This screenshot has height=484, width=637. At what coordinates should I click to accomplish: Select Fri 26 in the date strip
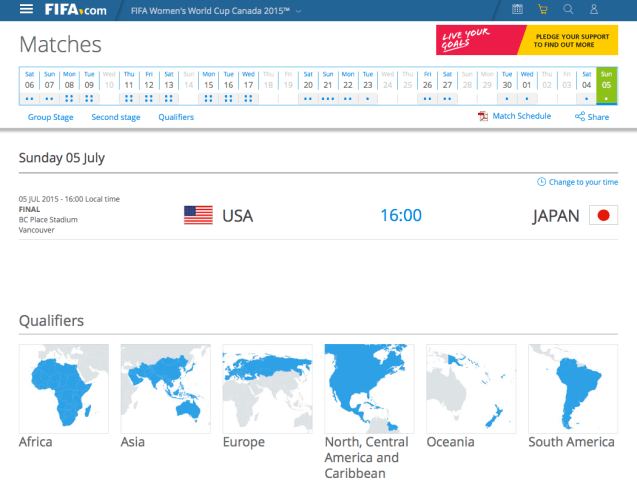[x=428, y=86]
